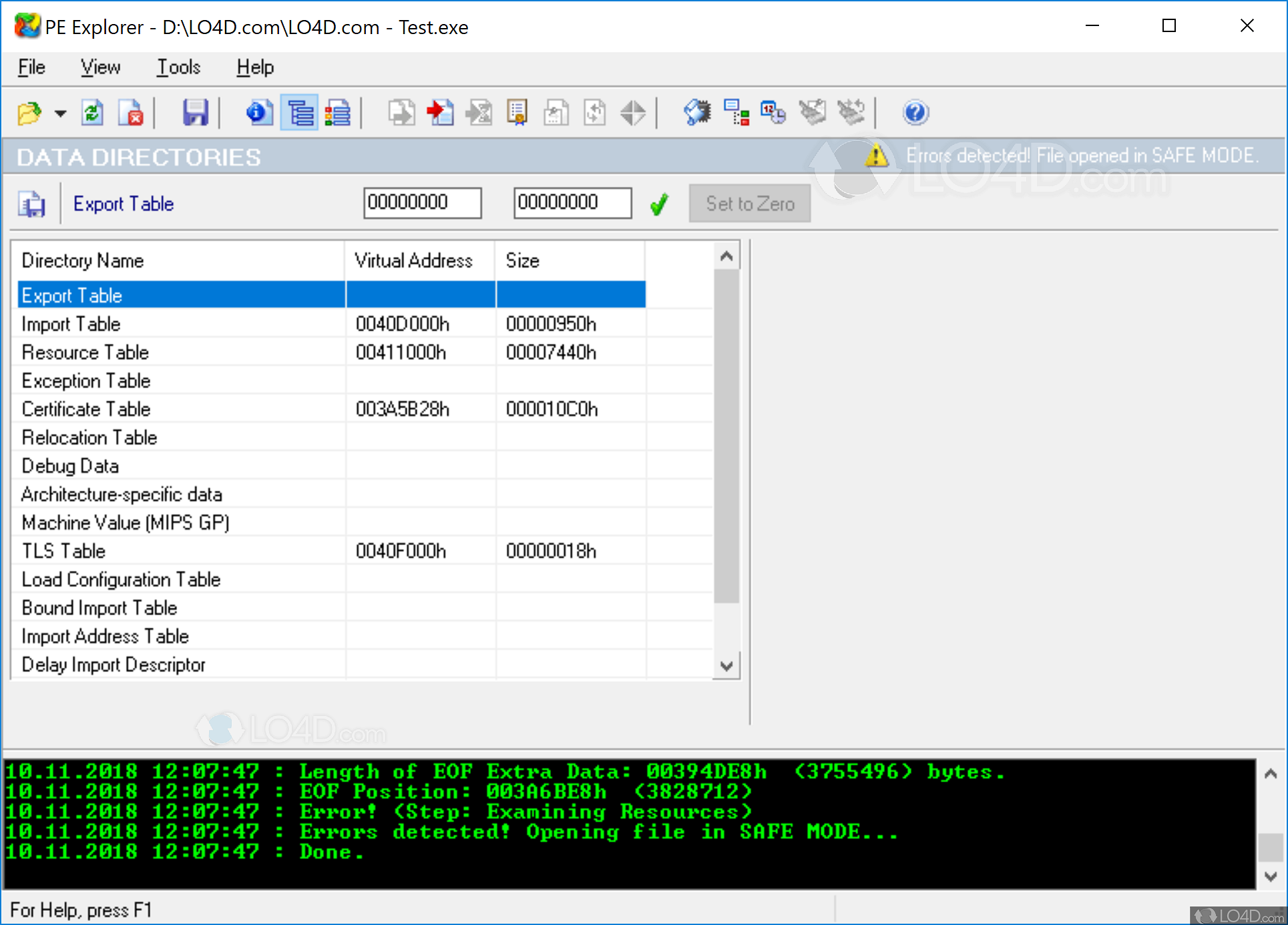Image resolution: width=1288 pixels, height=925 pixels.
Task: Click the log panel scroll up arrow
Action: pyautogui.click(x=1270, y=774)
